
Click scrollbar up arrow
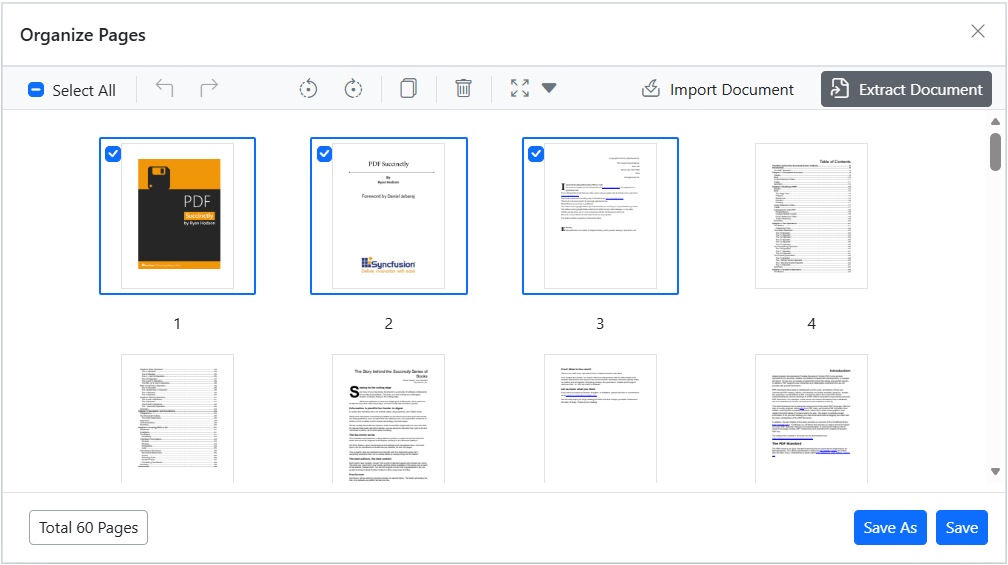[995, 121]
